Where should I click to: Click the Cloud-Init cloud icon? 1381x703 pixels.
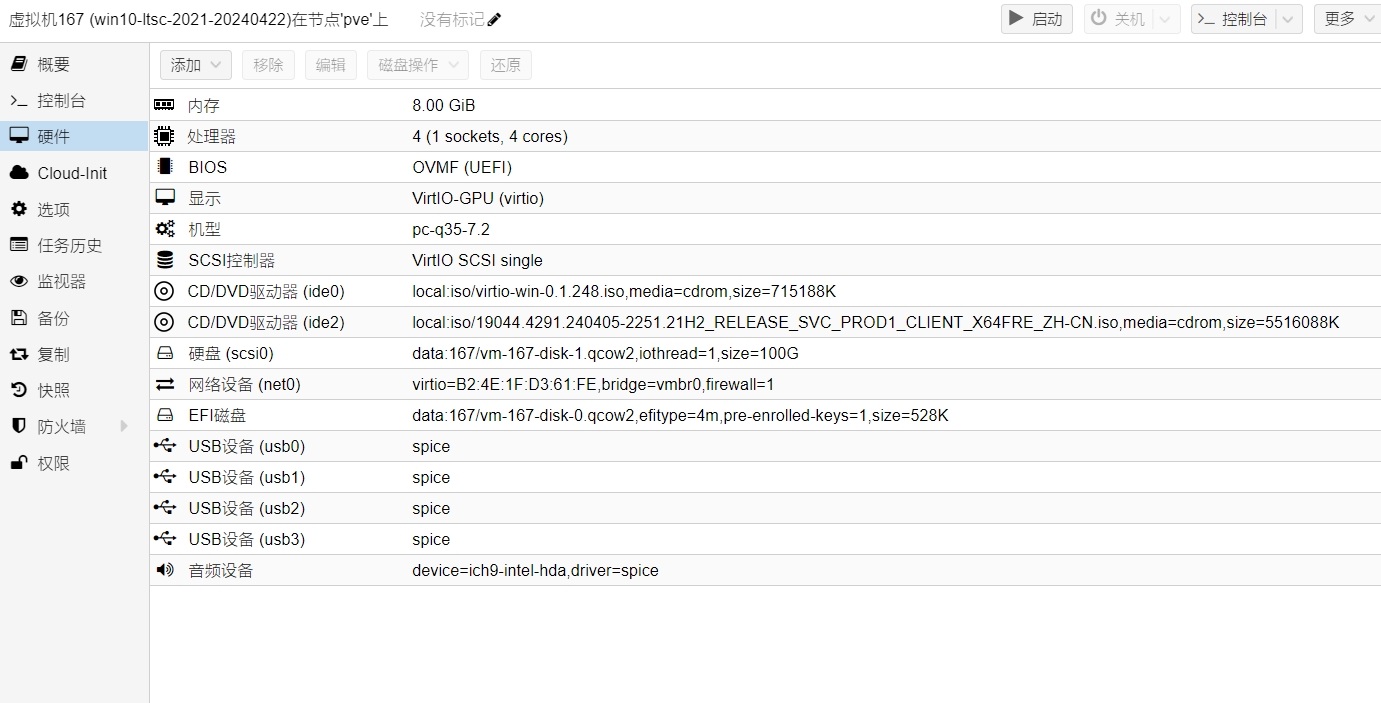pos(18,173)
